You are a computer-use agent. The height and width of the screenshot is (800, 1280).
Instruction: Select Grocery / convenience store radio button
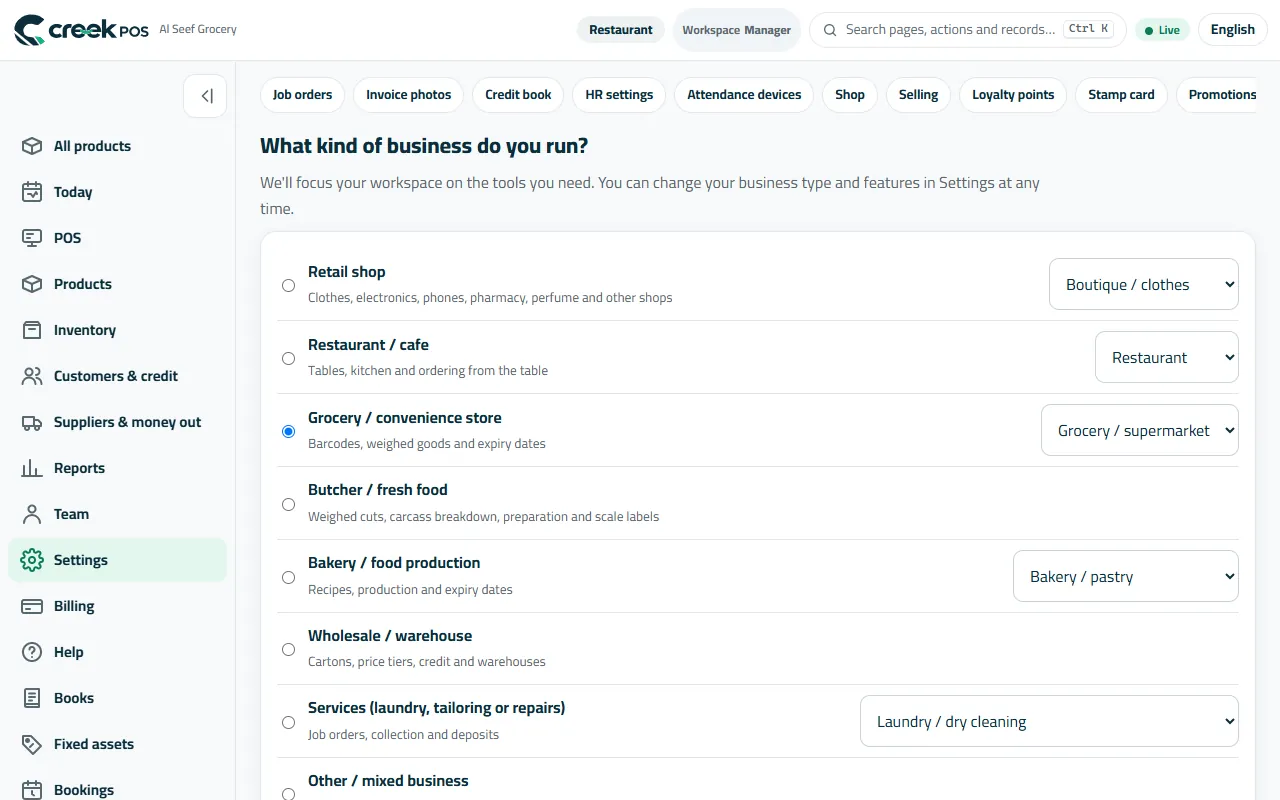pos(288,431)
